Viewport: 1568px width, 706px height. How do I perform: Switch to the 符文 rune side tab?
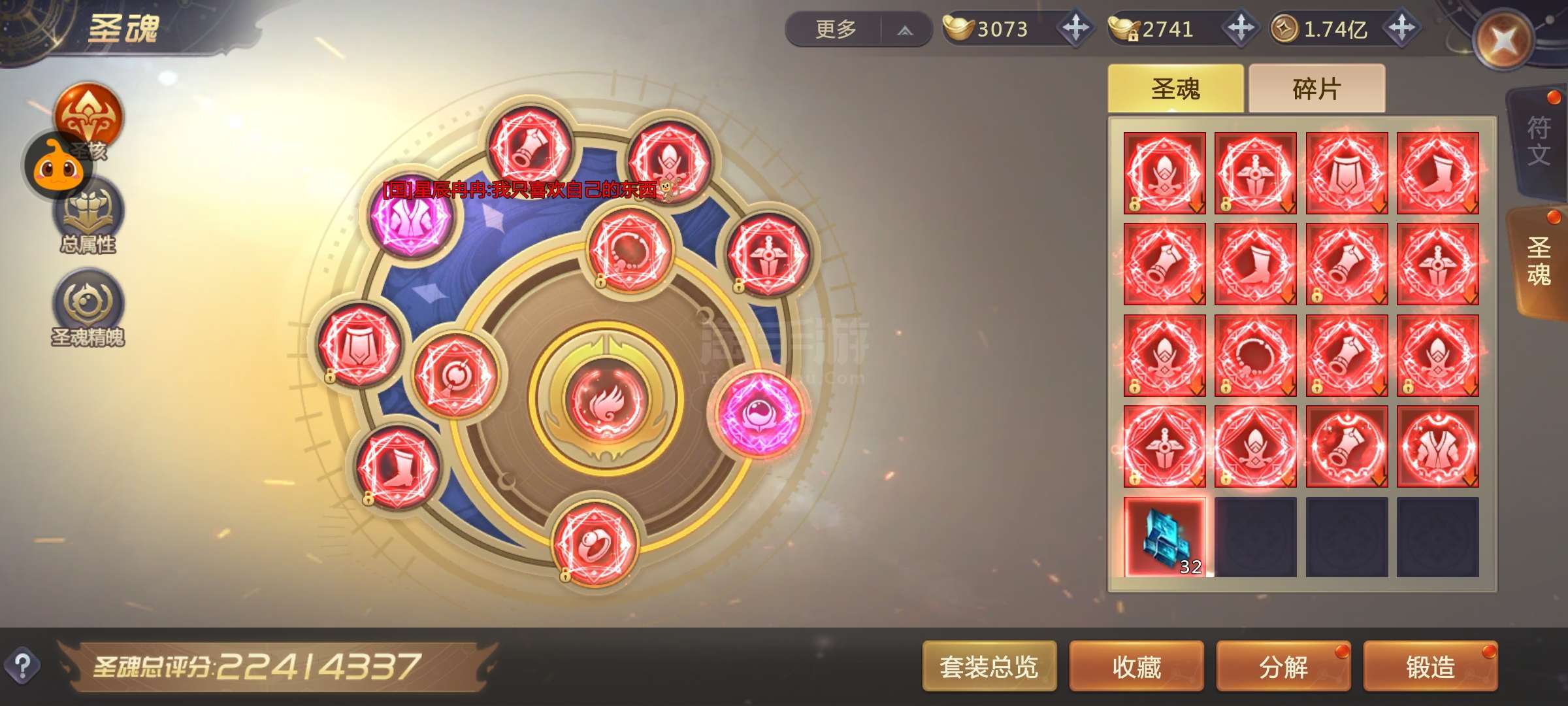click(1537, 141)
